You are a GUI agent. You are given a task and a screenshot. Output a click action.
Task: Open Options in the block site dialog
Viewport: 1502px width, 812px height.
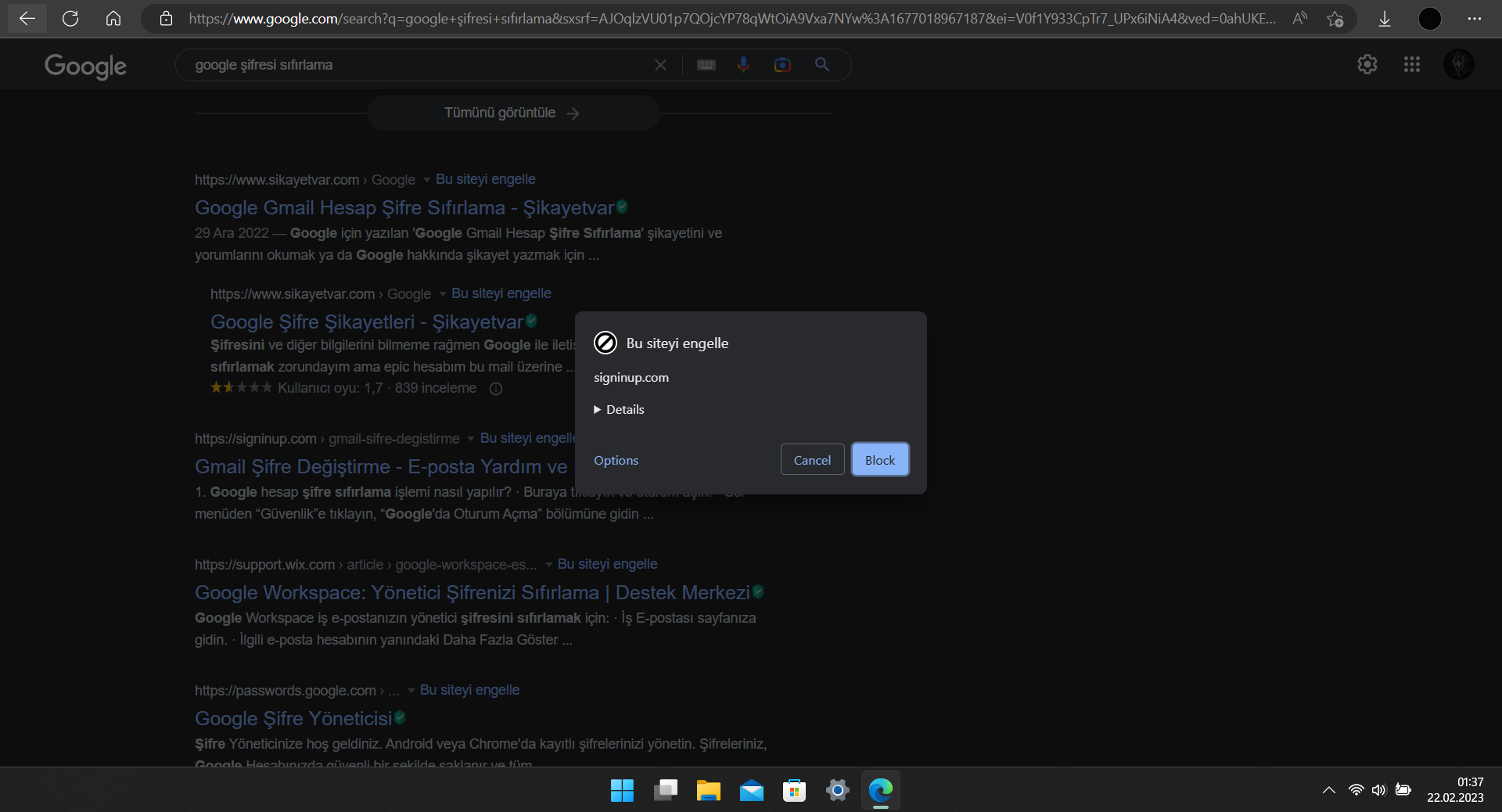coord(616,461)
